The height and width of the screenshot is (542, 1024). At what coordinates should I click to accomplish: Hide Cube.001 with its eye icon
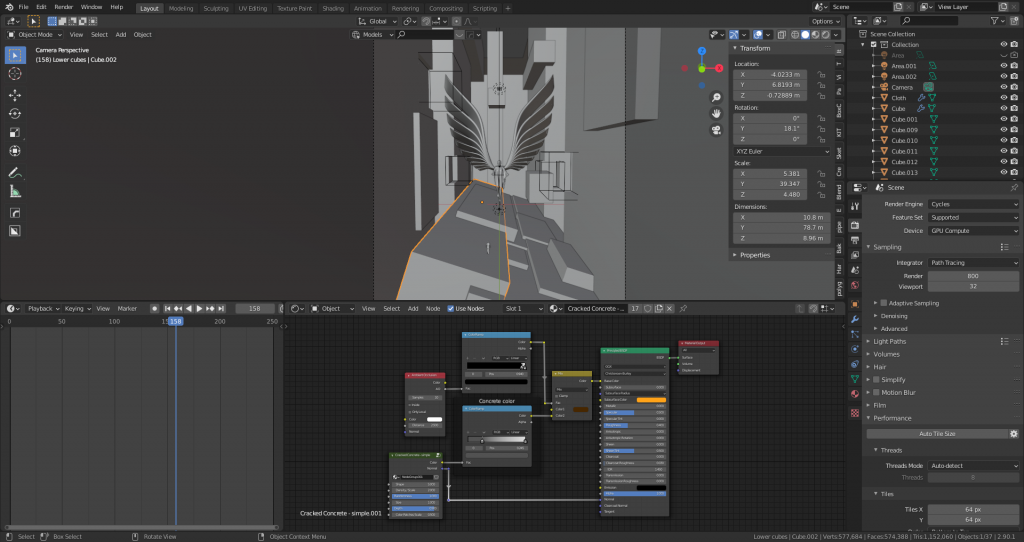pos(1003,119)
